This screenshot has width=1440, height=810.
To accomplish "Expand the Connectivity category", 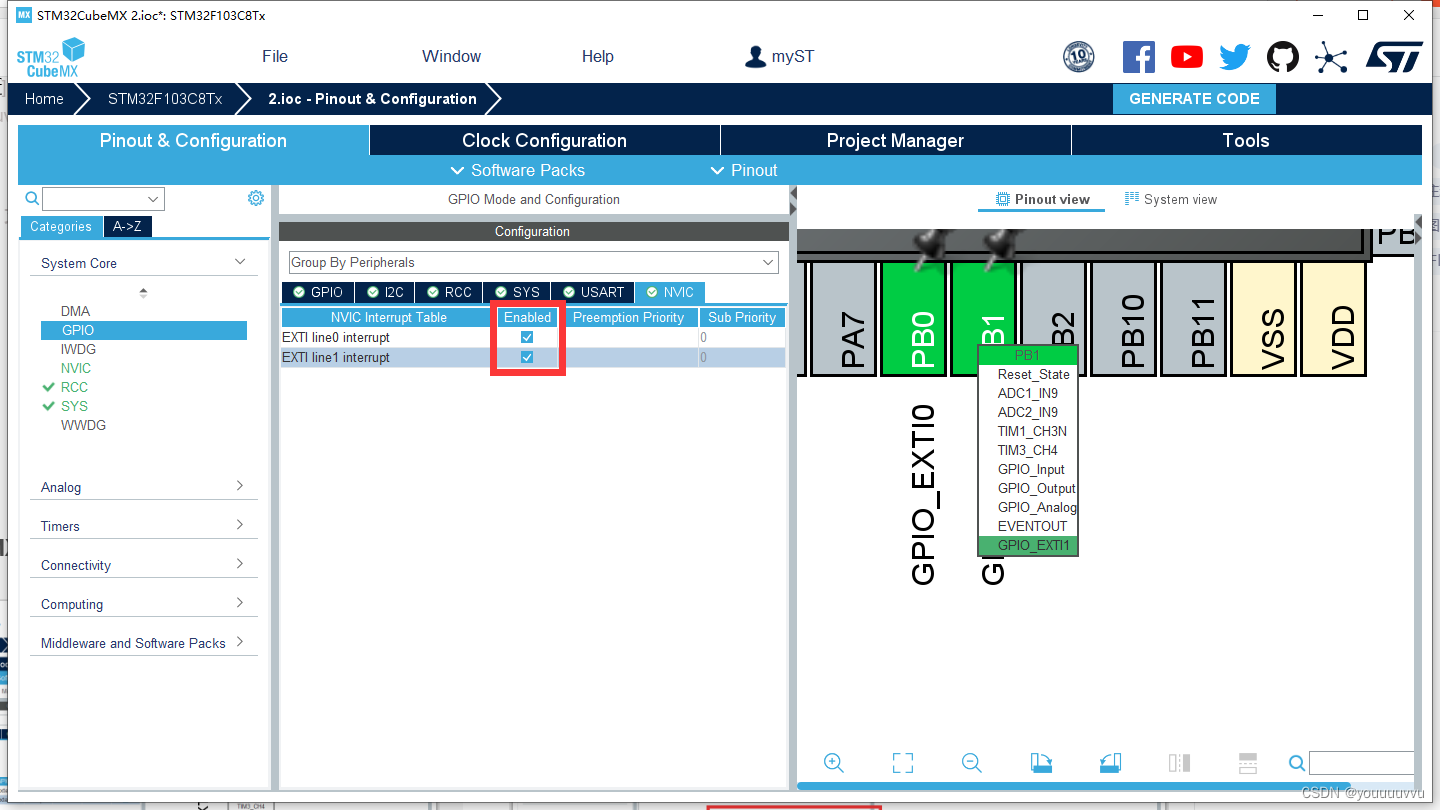I will 240,564.
